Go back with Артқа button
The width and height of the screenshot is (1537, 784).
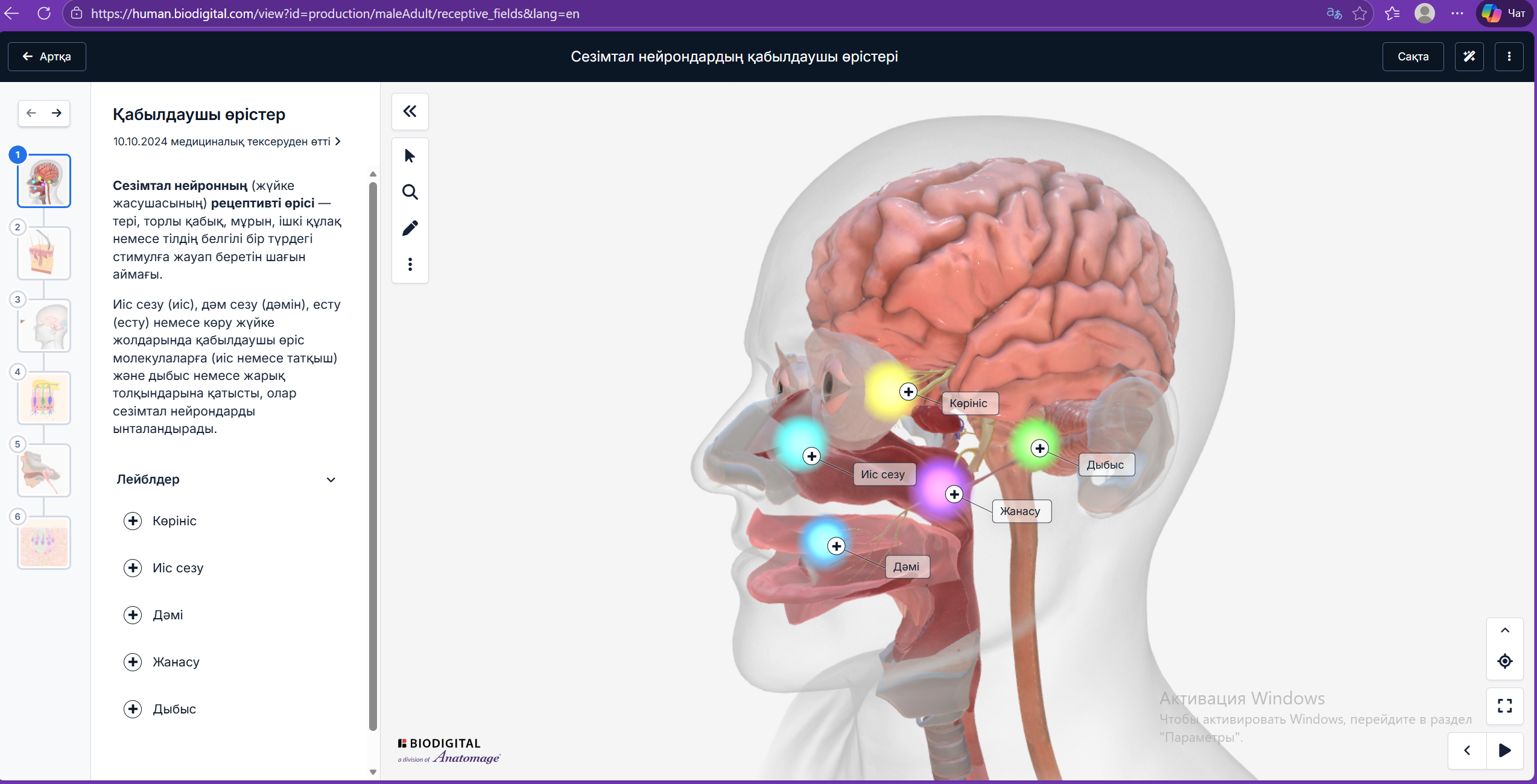(47, 57)
